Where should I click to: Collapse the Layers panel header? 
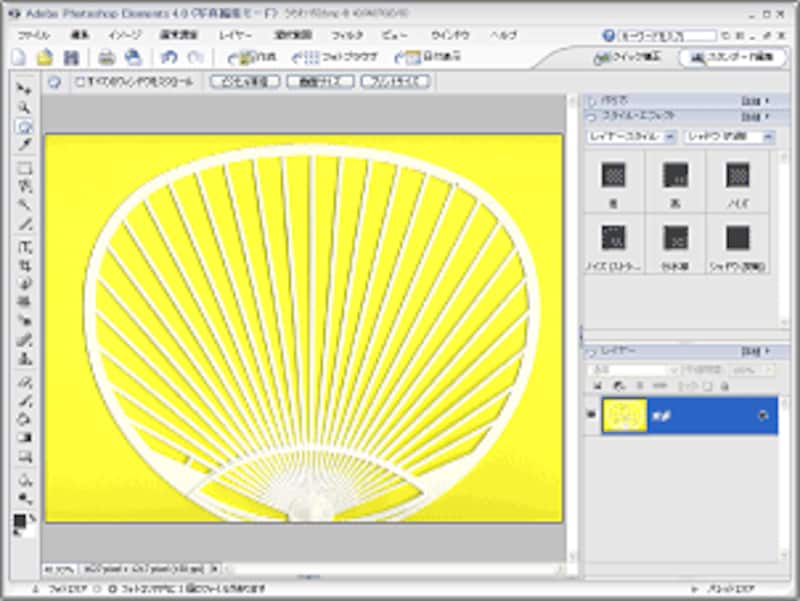click(592, 352)
